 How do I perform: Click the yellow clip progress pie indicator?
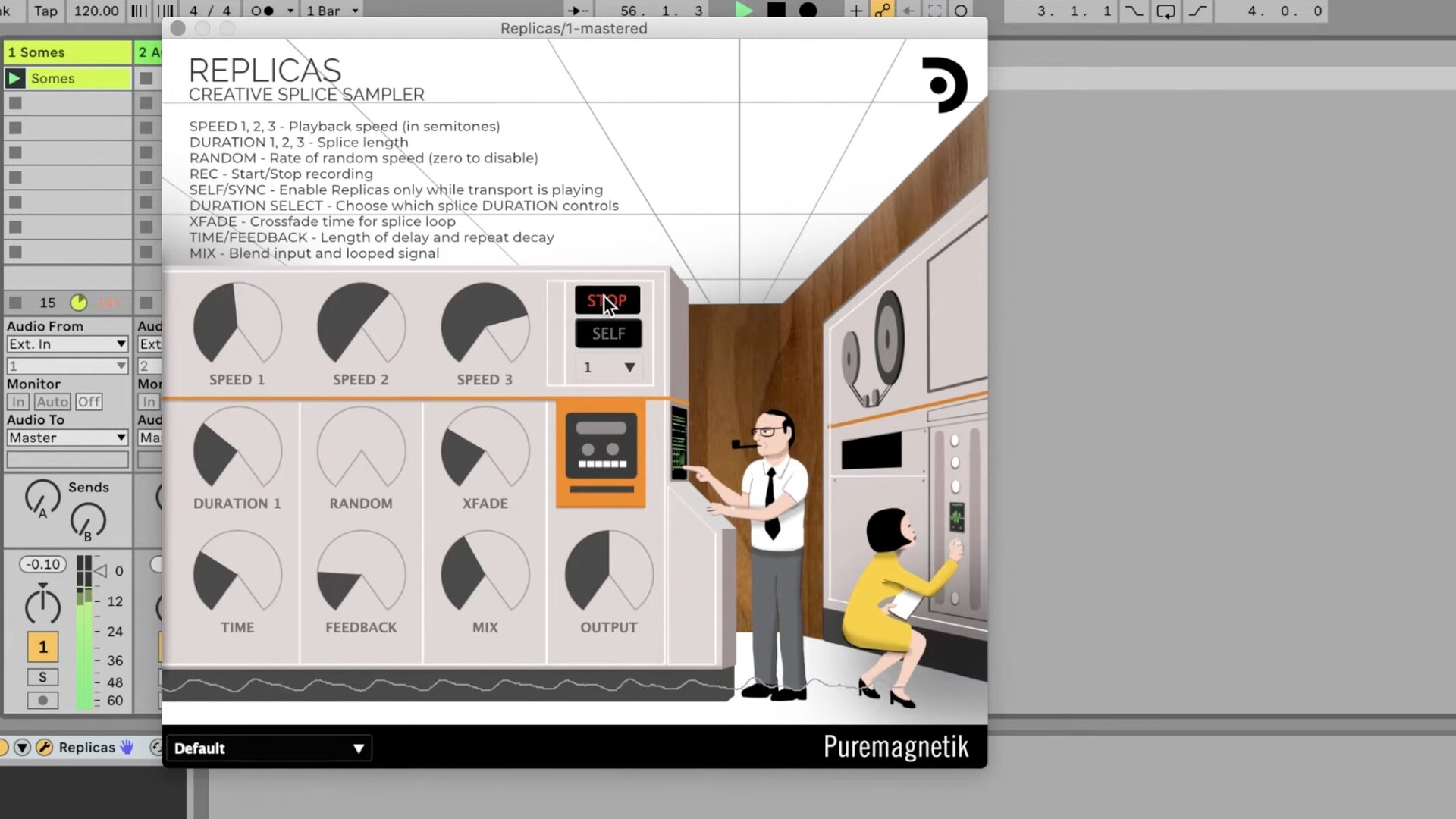78,303
